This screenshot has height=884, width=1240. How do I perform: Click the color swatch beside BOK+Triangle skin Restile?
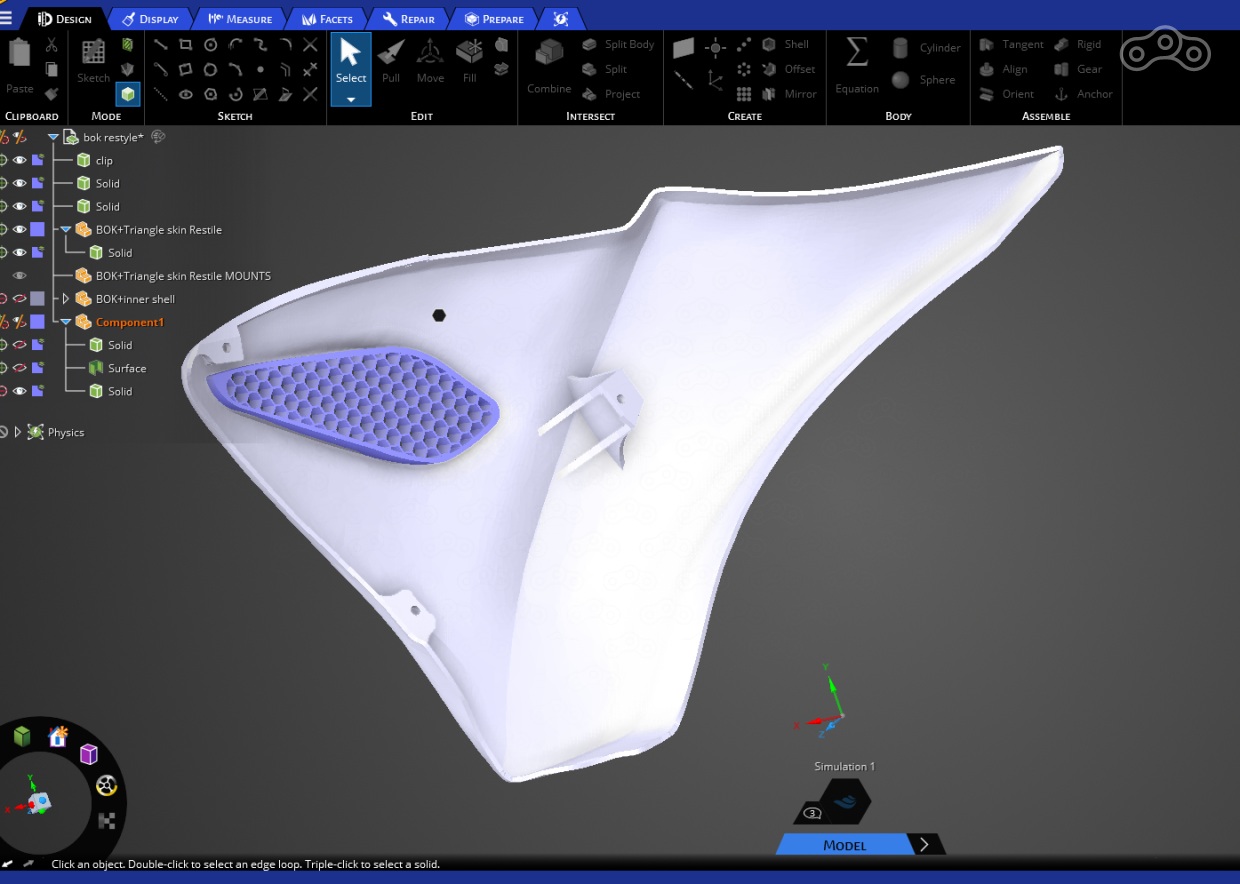37,230
